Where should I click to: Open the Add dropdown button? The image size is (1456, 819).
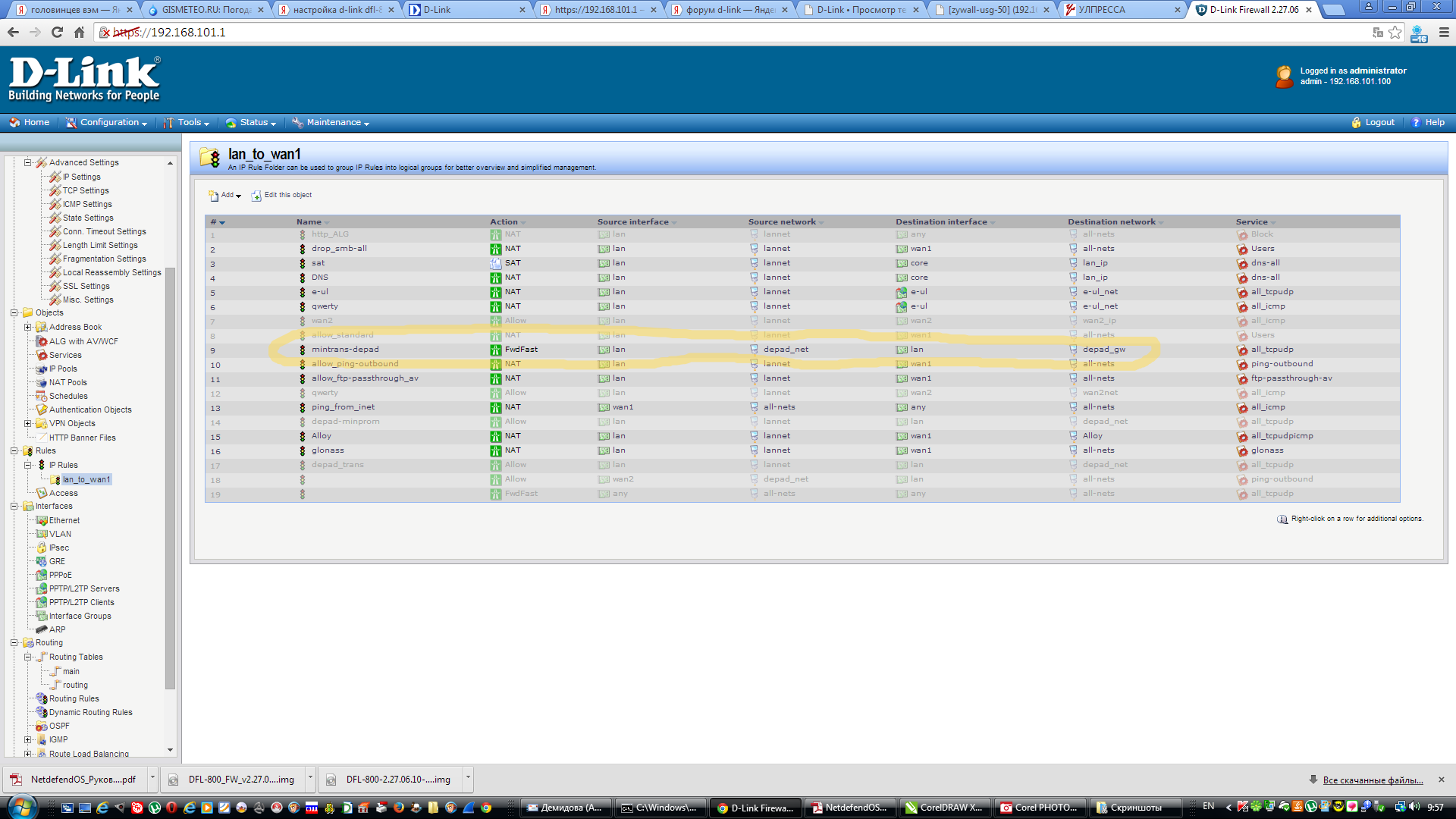coord(225,196)
